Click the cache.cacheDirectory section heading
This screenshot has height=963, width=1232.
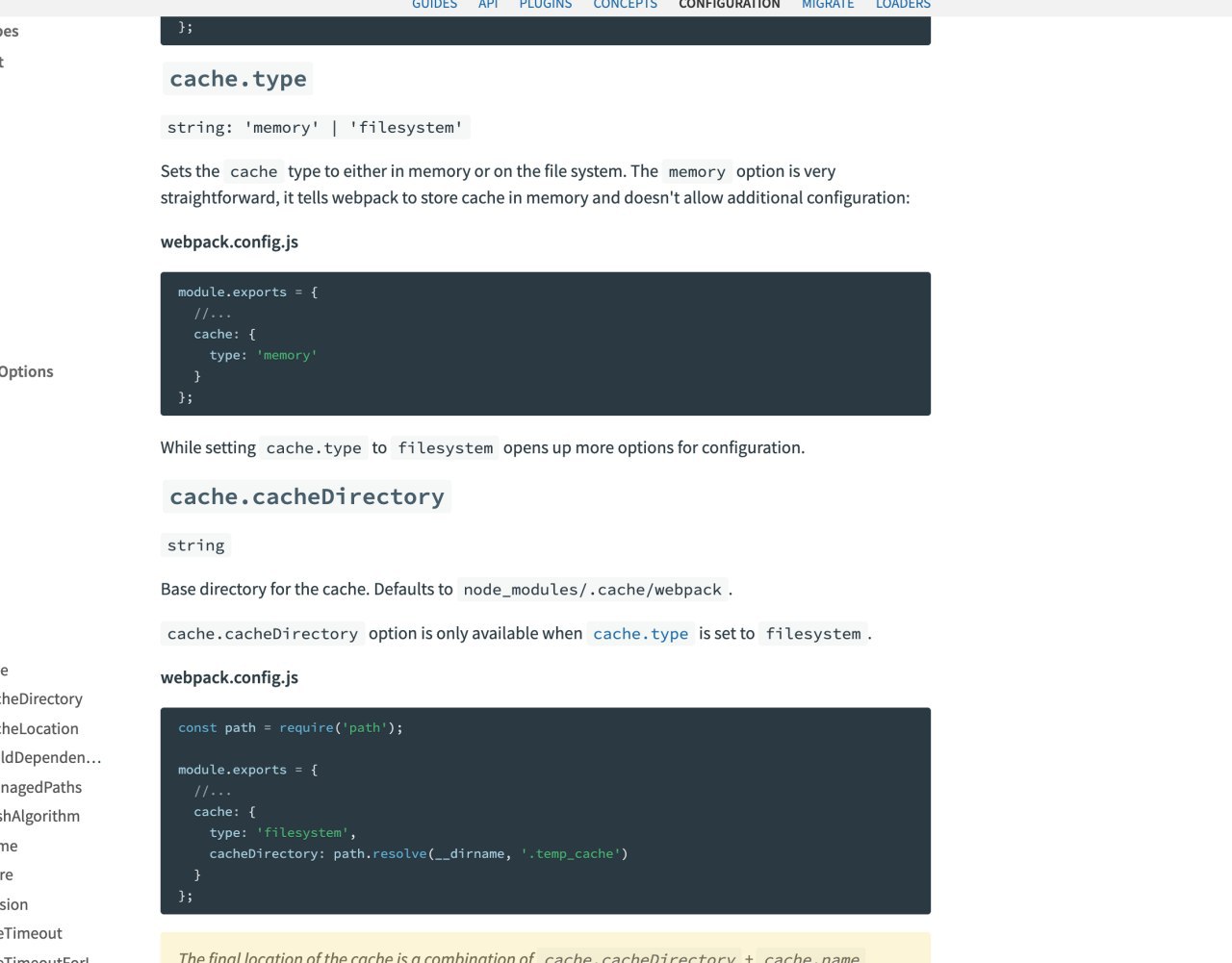click(307, 496)
